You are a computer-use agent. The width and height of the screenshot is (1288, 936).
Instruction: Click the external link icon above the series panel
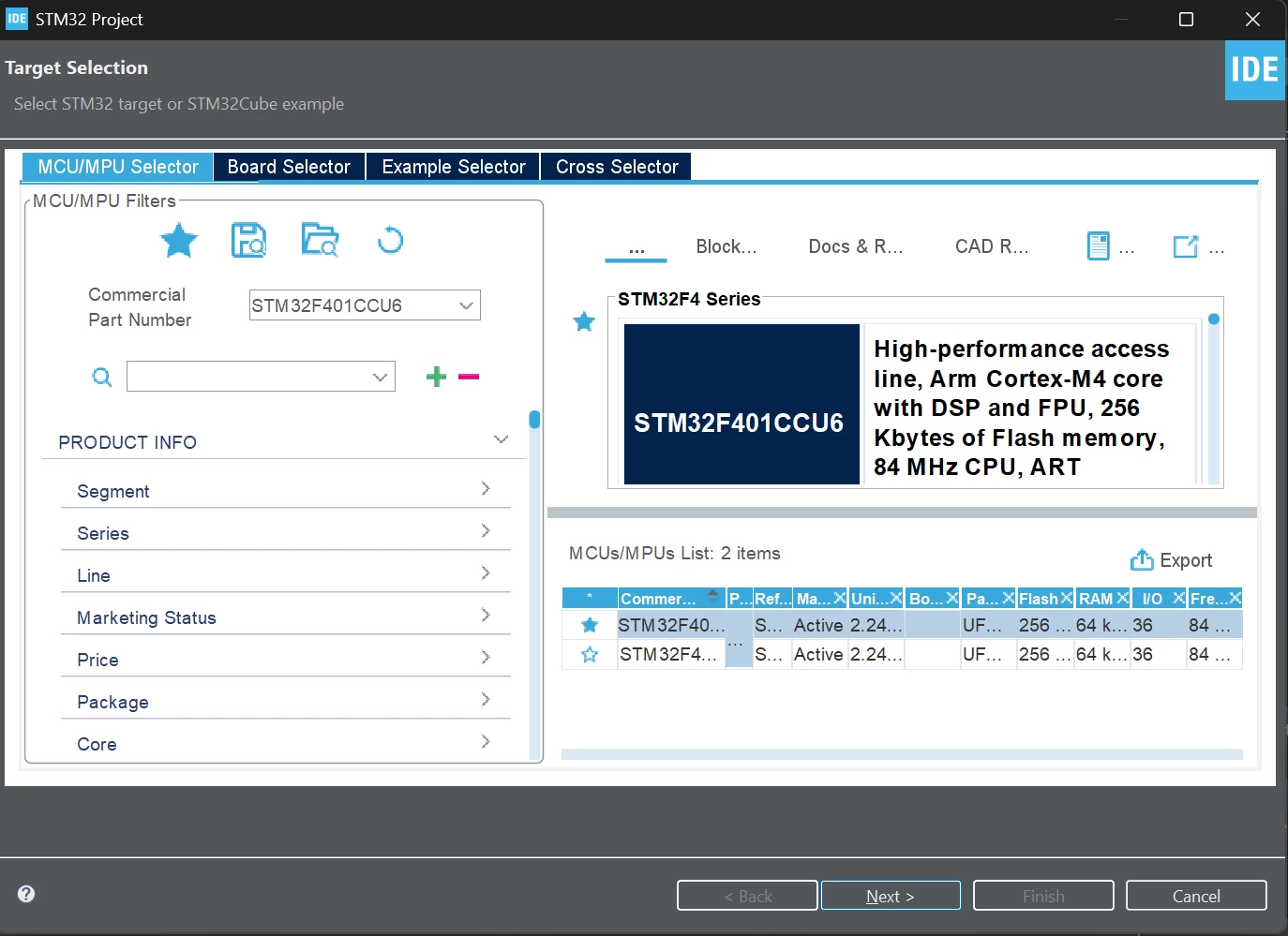coord(1186,246)
